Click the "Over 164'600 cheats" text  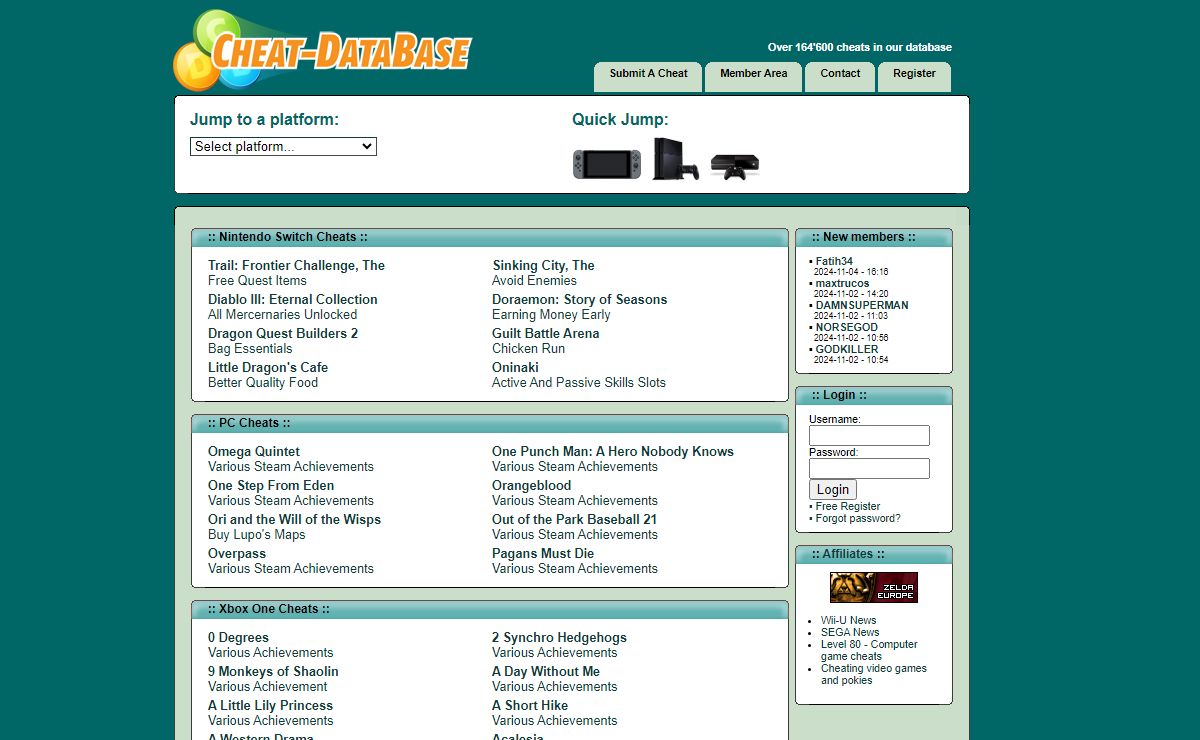[860, 47]
